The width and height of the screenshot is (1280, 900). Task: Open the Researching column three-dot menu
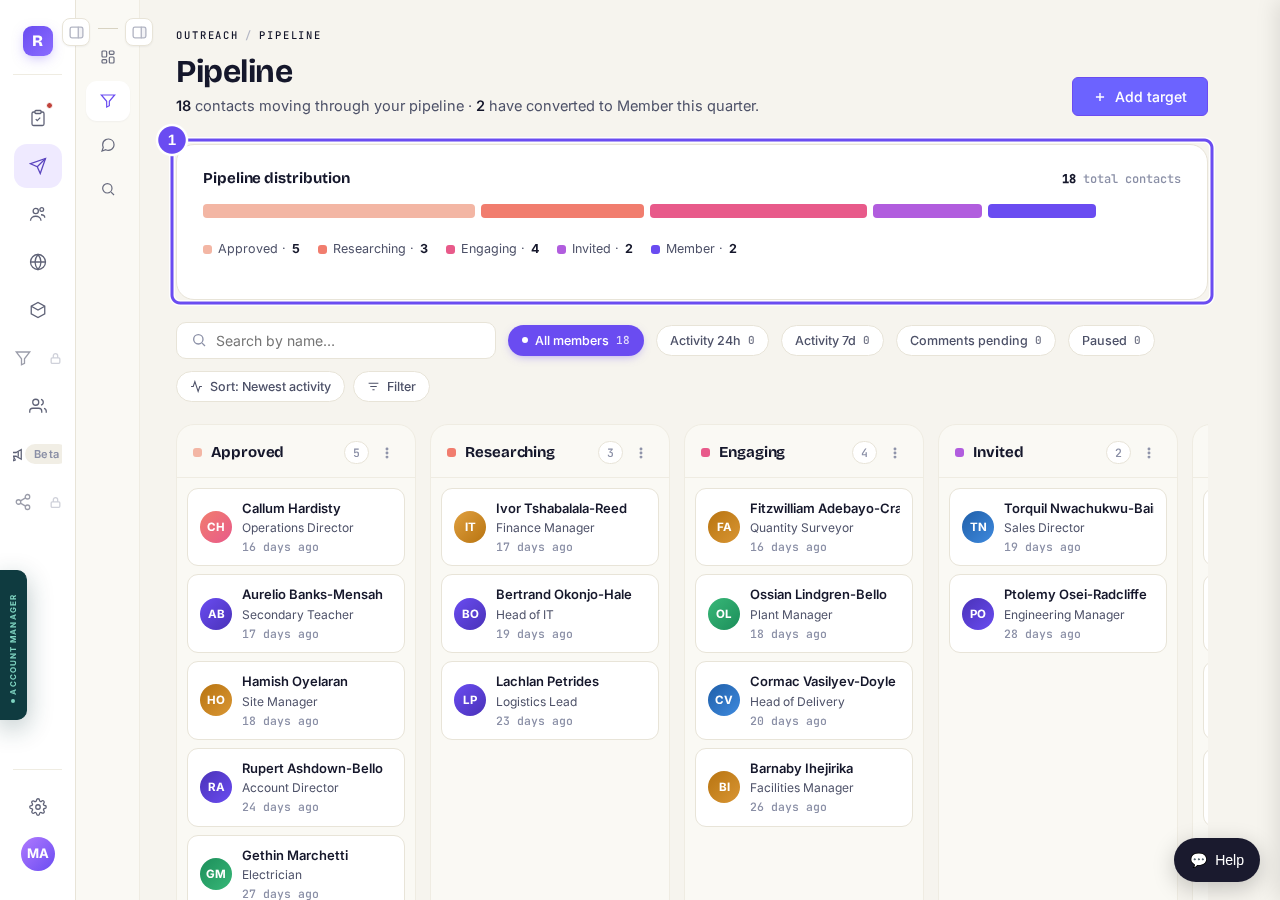point(641,453)
